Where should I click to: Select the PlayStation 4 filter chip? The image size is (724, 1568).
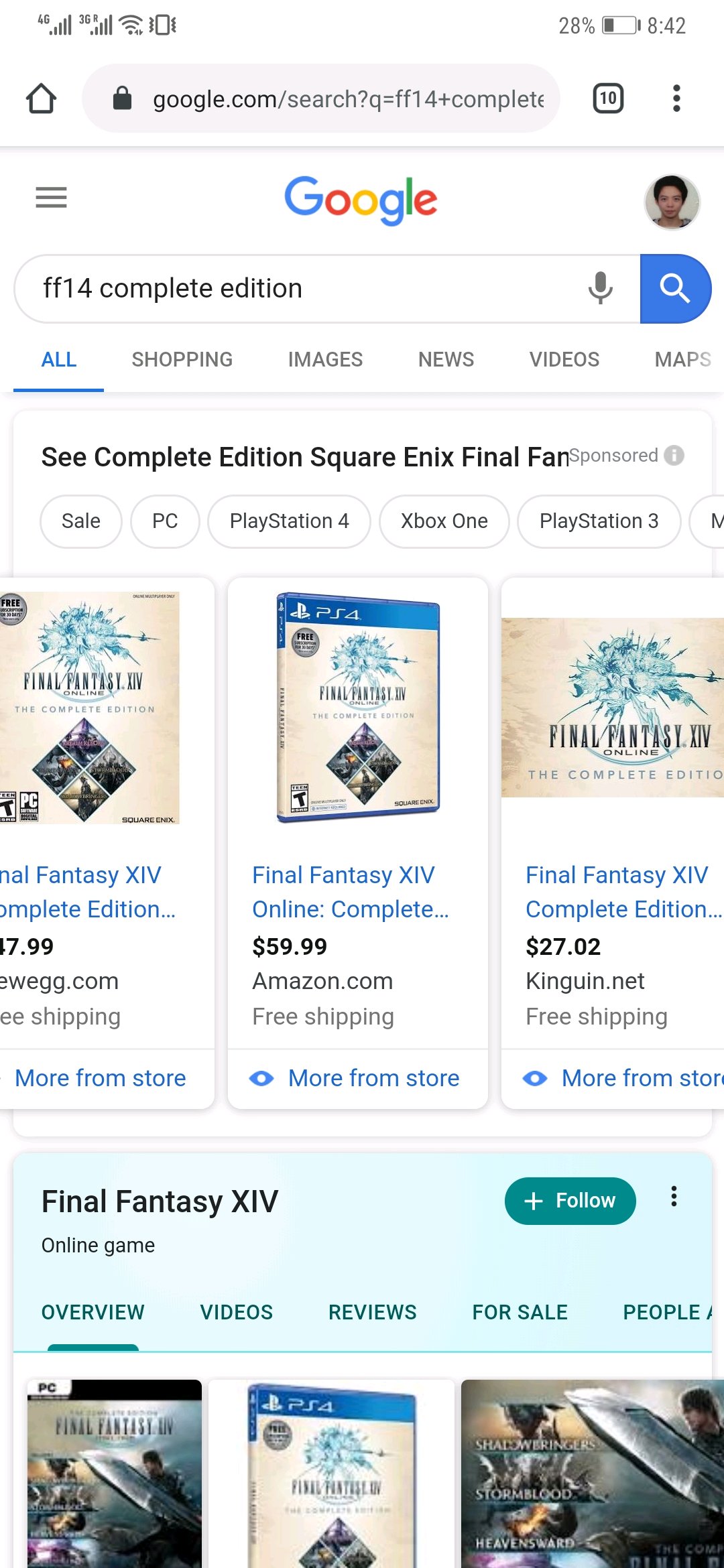[x=289, y=521]
